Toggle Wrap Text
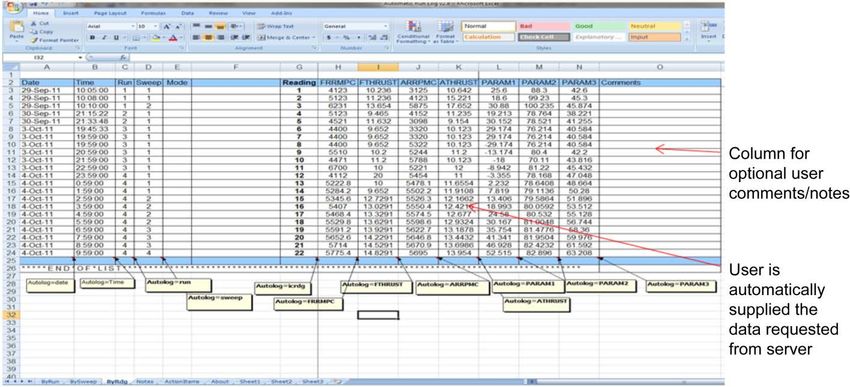The height and width of the screenshot is (387, 850). [276, 26]
